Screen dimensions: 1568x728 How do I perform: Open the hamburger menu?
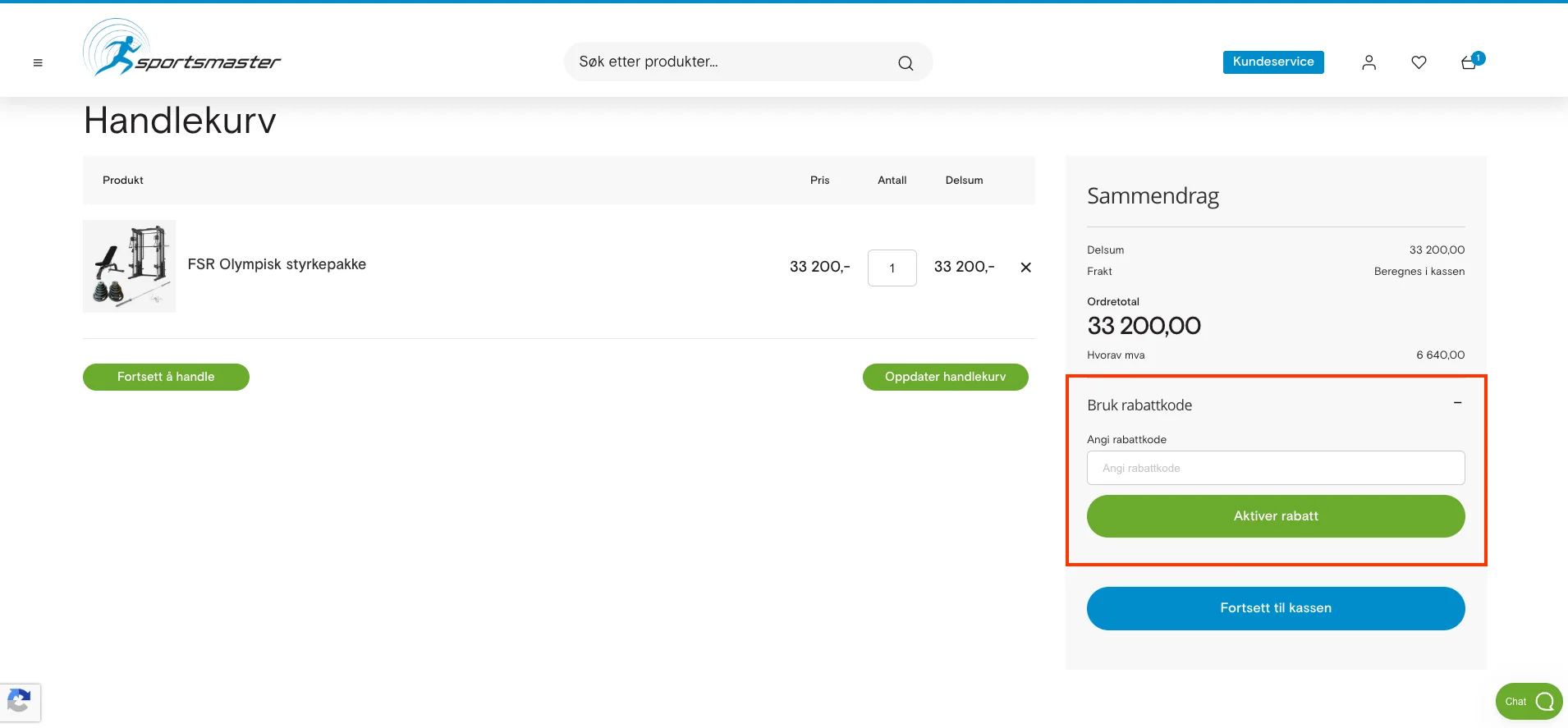[x=38, y=62]
